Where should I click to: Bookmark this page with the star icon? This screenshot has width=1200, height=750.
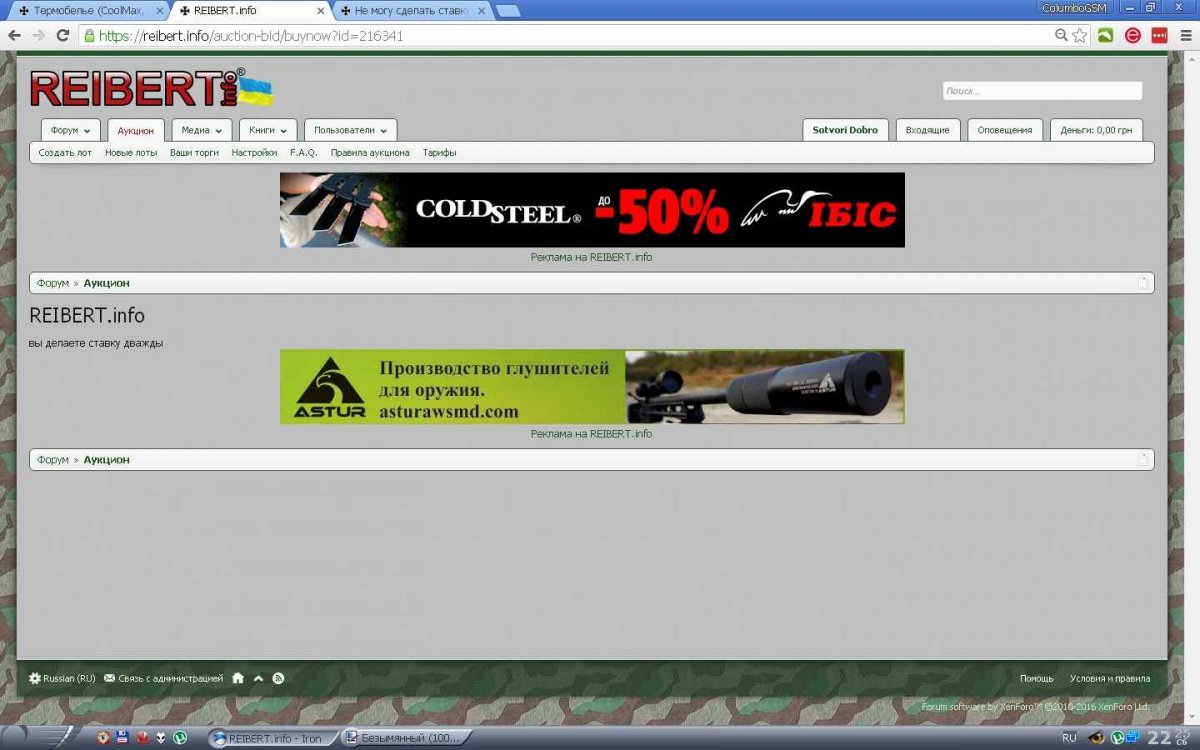(x=1080, y=35)
